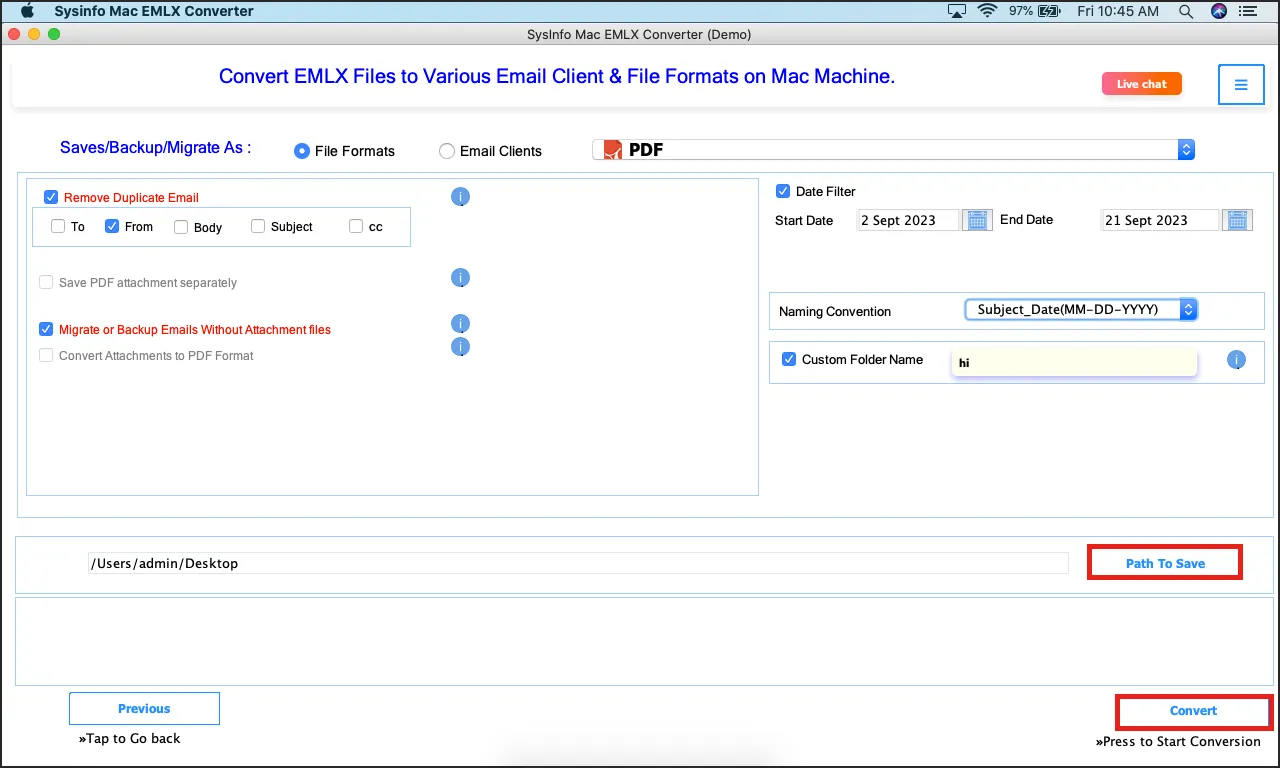Click the menu bar clock Fri 10:45 AM
The width and height of the screenshot is (1280, 768).
1118,11
